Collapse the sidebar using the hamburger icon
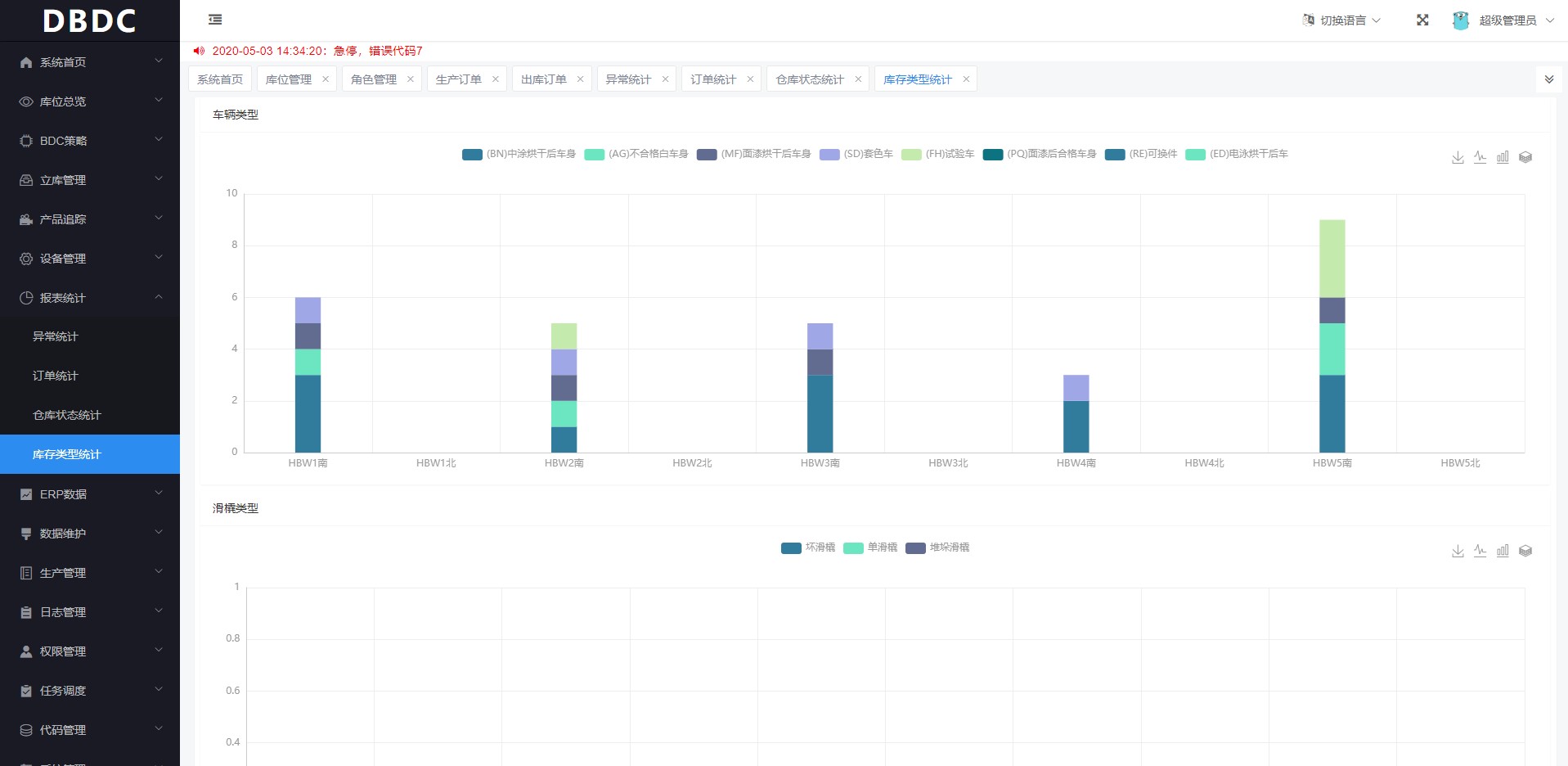The width and height of the screenshot is (1568, 766). (x=215, y=20)
